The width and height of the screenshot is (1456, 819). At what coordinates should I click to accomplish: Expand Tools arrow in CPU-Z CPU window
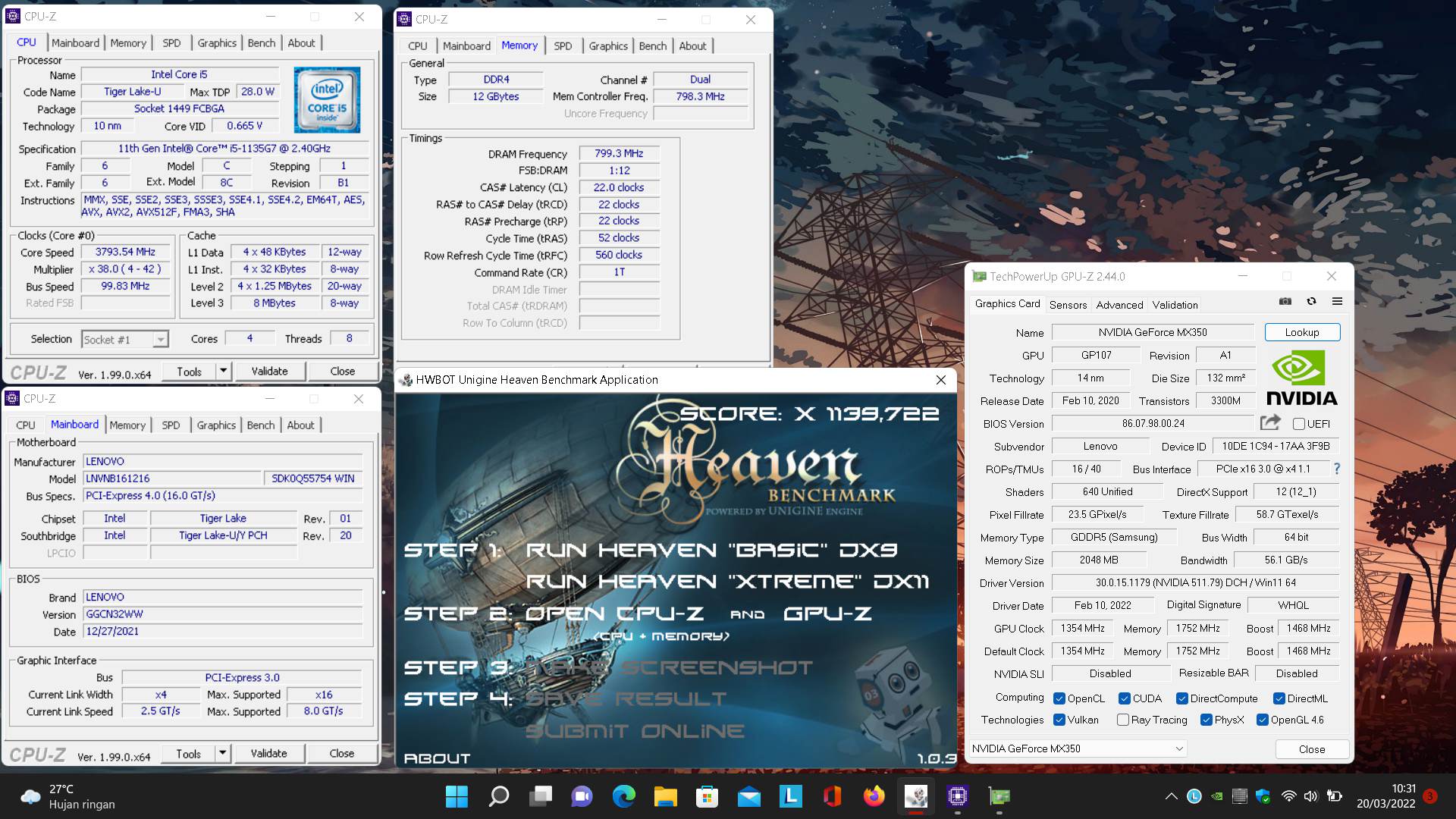click(223, 371)
